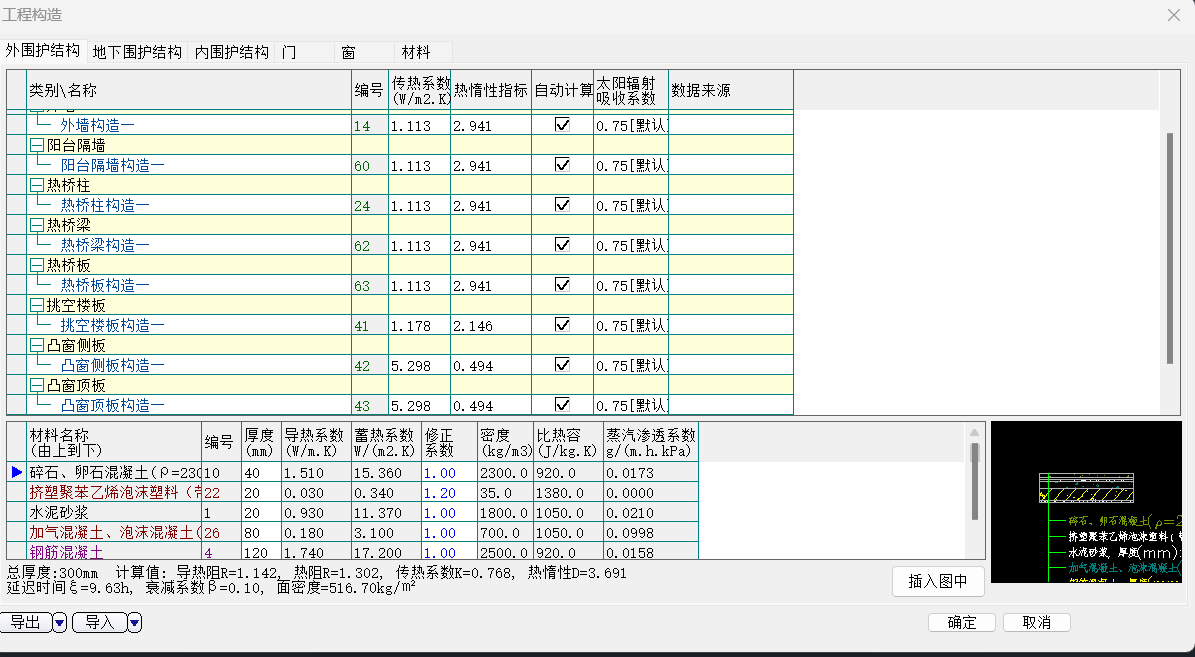
Task: Toggle auto-calculate checkbox for 凸窗侧板构造一
Action: point(562,365)
